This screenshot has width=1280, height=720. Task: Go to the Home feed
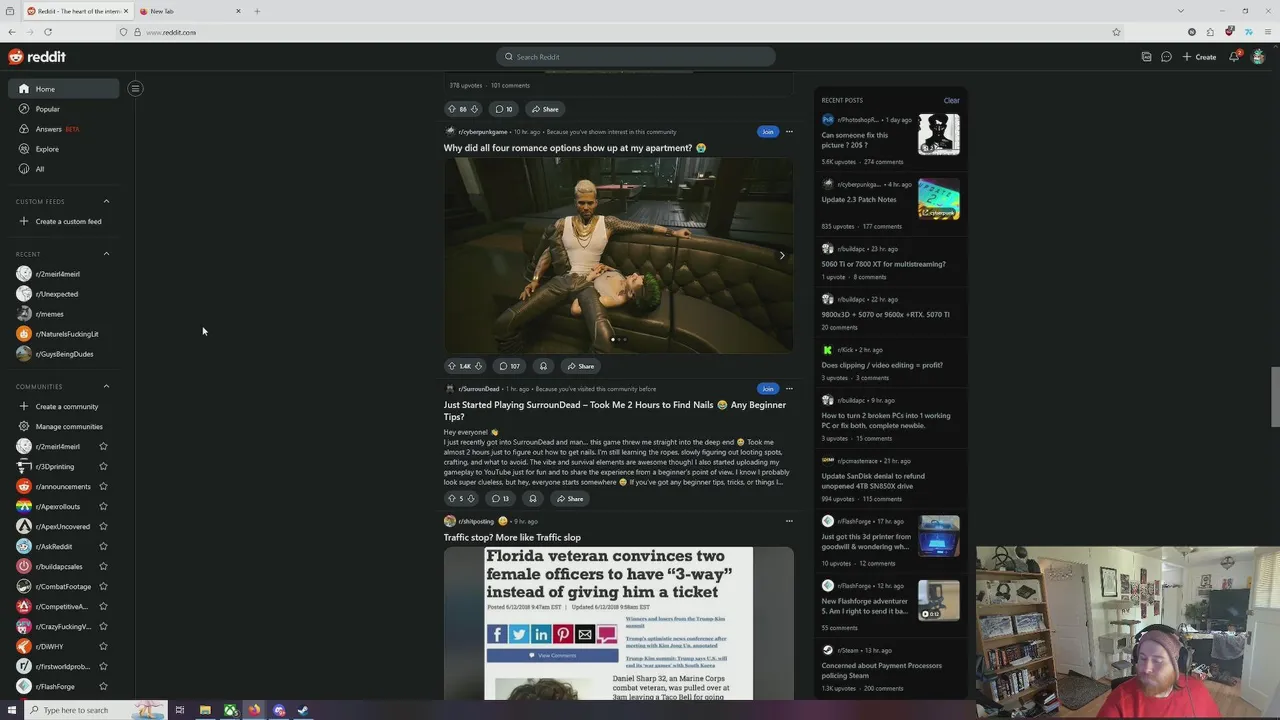63,89
